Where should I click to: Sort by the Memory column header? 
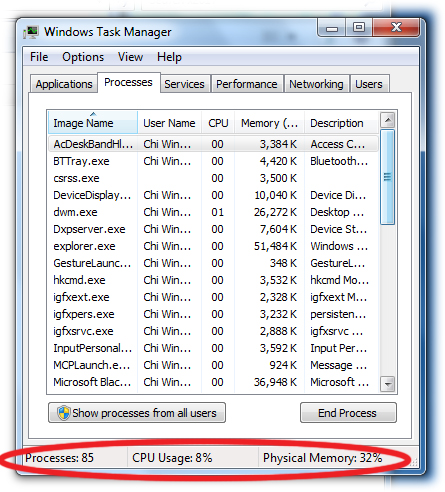(x=269, y=123)
